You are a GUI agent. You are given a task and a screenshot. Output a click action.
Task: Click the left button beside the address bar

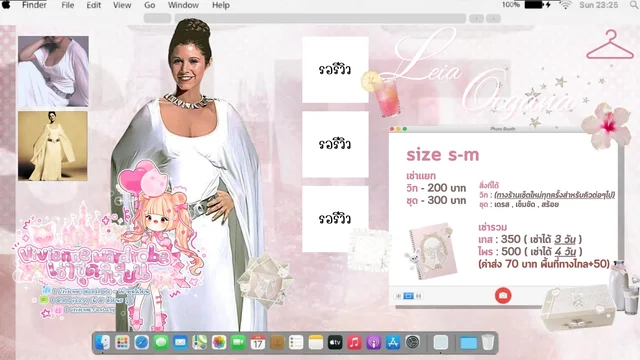point(158,18)
